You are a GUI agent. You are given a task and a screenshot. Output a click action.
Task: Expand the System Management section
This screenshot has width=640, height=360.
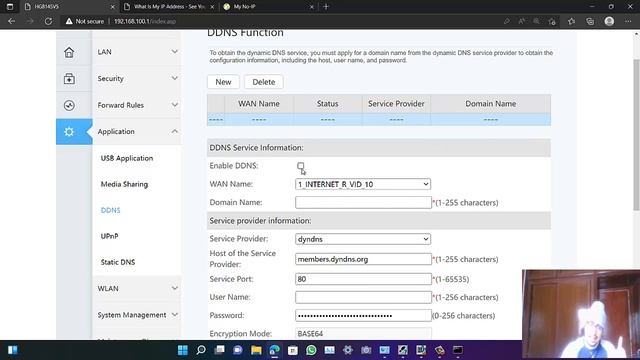coord(137,315)
